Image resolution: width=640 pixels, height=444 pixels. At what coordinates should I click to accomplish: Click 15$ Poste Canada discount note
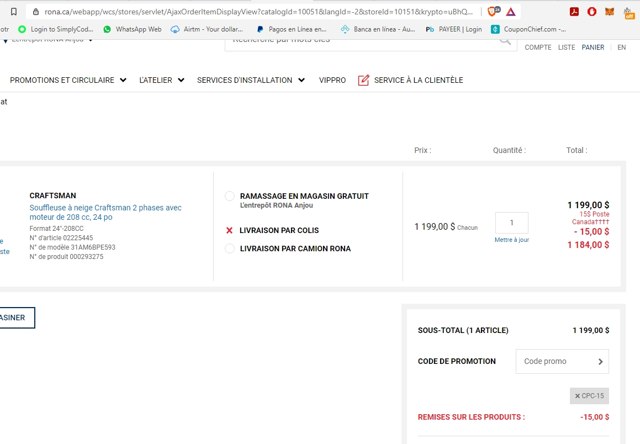pyautogui.click(x=591, y=218)
